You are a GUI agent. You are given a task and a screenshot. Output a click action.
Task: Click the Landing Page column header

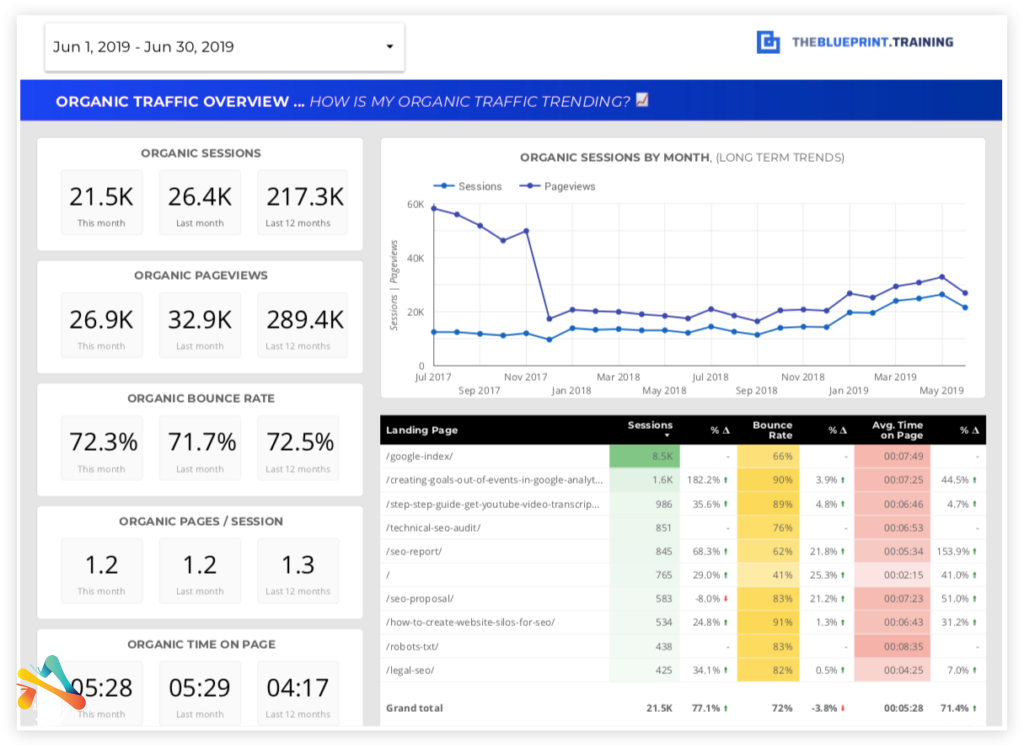click(422, 430)
